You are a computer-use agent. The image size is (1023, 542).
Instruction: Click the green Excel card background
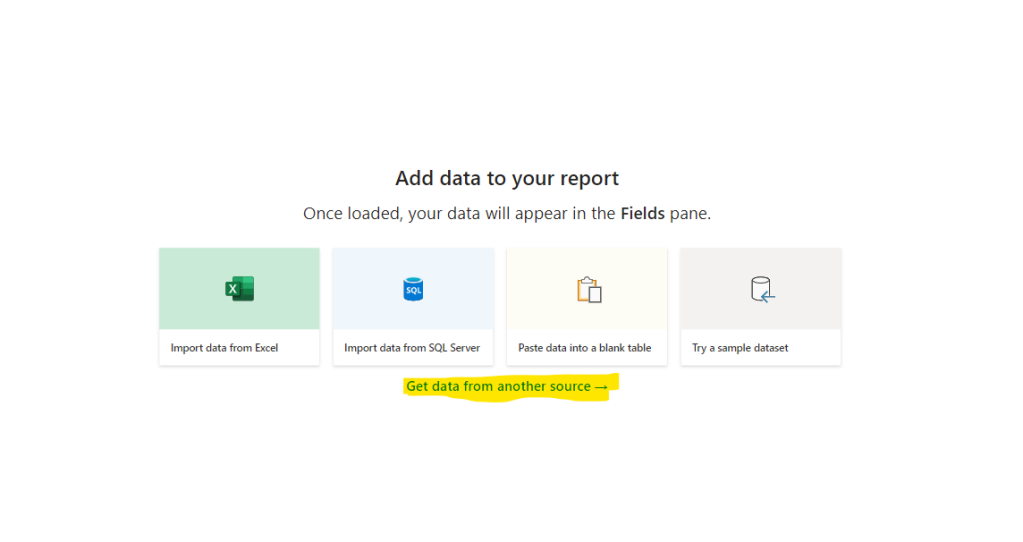click(x=239, y=288)
